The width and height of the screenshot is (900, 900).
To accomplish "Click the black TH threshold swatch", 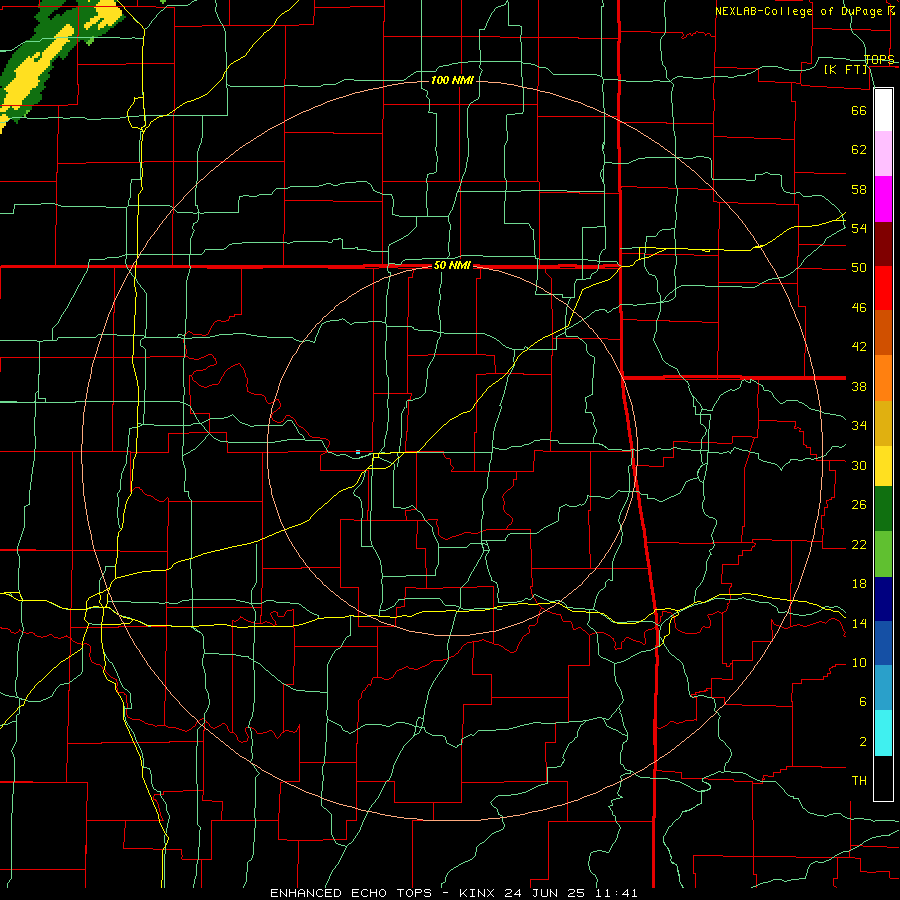I will pyautogui.click(x=883, y=778).
